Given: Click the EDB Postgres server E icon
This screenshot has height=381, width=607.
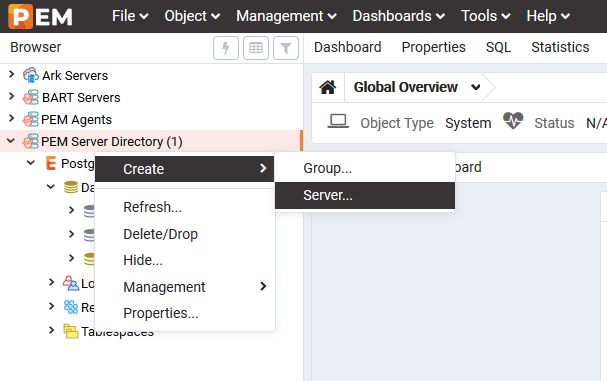Looking at the screenshot, I should point(51,163).
